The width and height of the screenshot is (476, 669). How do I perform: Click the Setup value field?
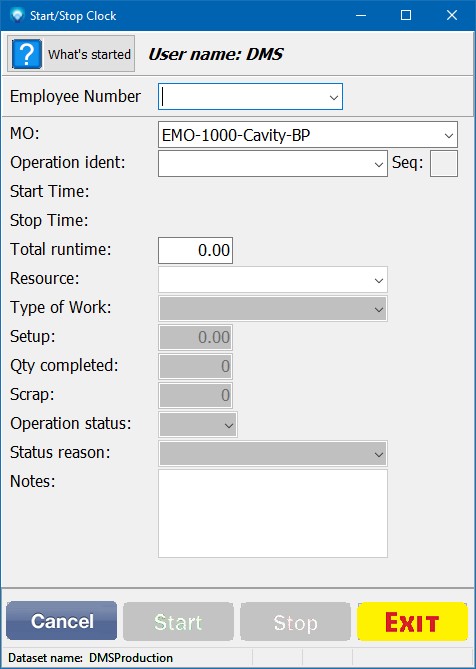click(195, 337)
